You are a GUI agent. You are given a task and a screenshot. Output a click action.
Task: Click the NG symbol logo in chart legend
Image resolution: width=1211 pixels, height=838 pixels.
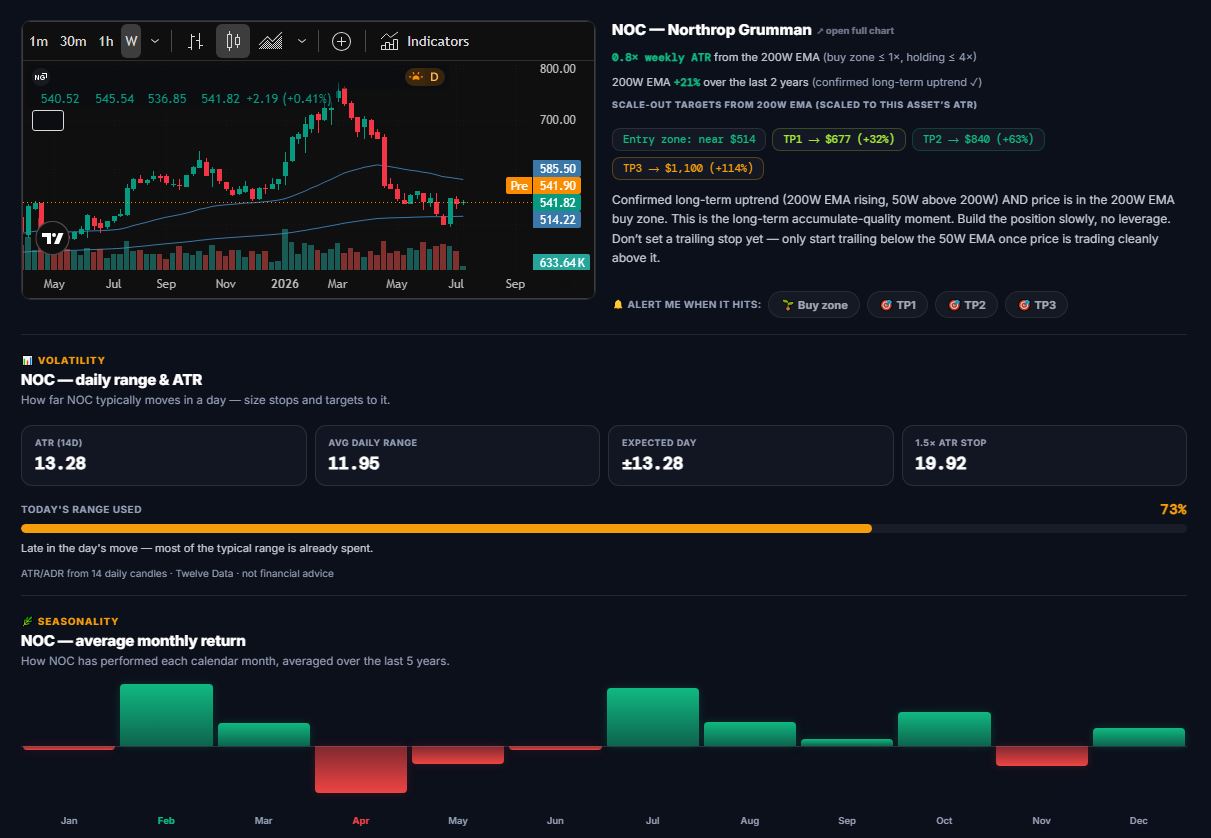41,77
